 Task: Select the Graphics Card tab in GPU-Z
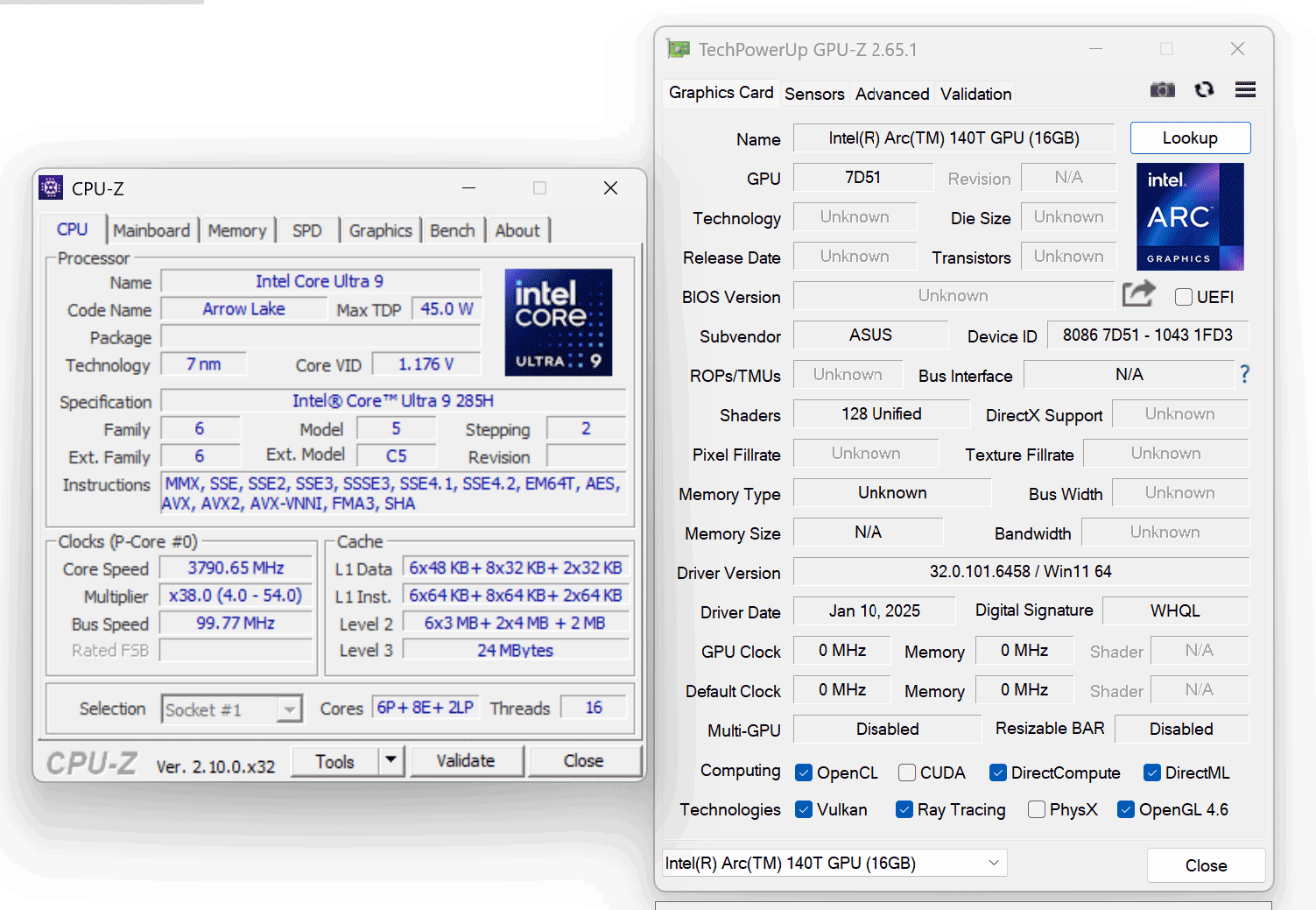pos(721,93)
